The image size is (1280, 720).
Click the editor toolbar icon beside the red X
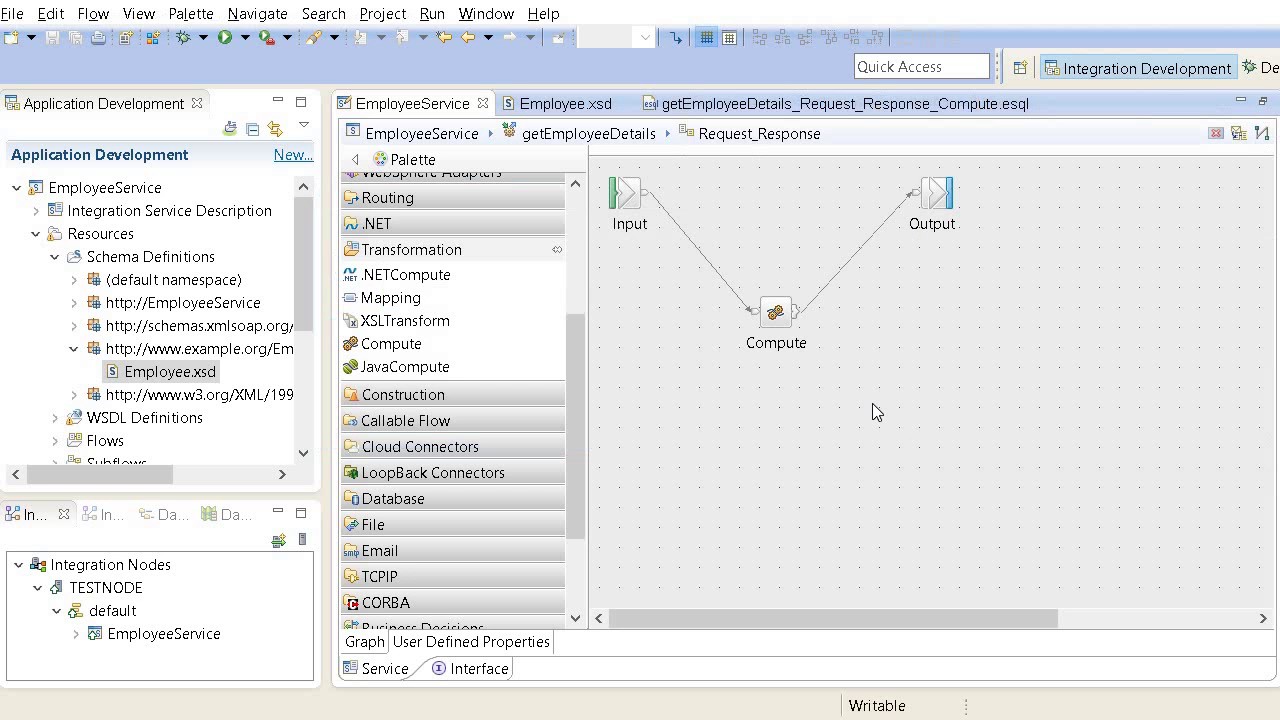(x=1238, y=134)
